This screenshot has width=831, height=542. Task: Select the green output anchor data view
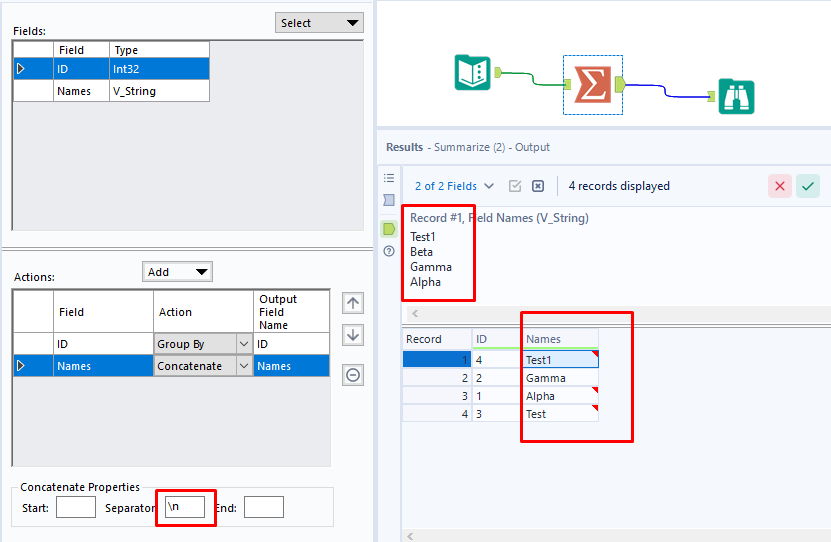(x=389, y=229)
